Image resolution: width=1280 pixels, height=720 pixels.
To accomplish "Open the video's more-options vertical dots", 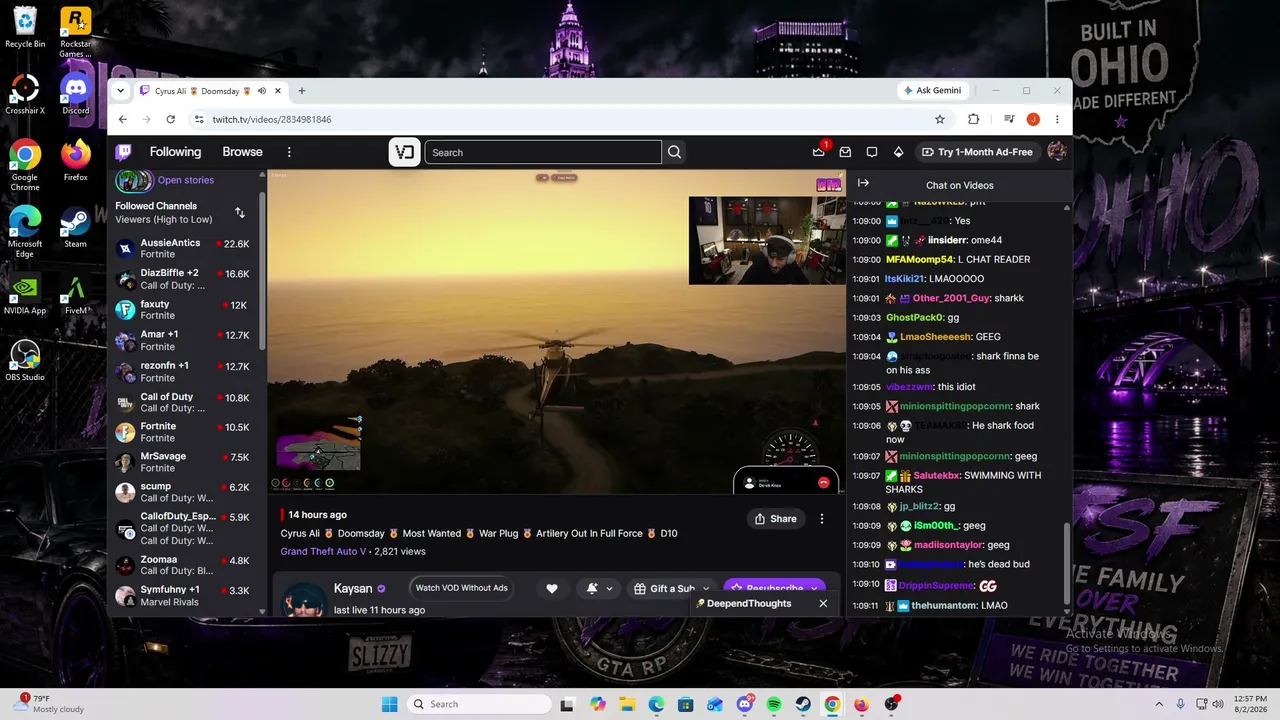I will [822, 519].
